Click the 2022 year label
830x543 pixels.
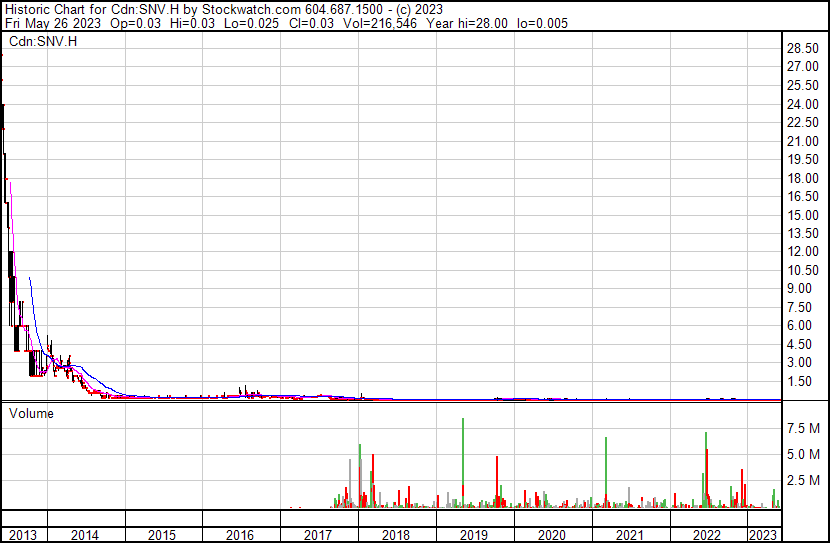tap(709, 535)
